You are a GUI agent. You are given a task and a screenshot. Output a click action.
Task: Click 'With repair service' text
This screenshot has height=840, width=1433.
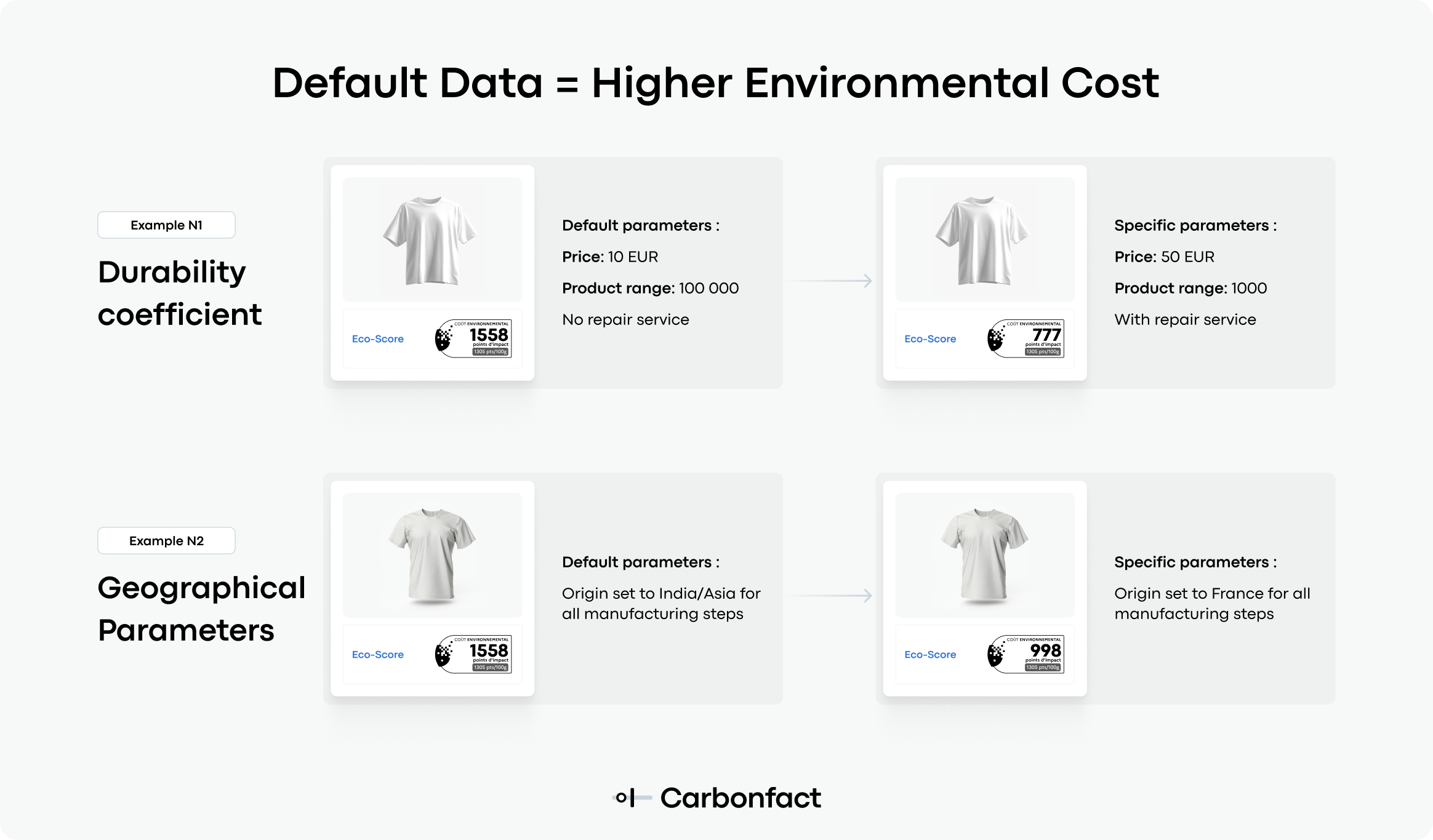point(1185,319)
